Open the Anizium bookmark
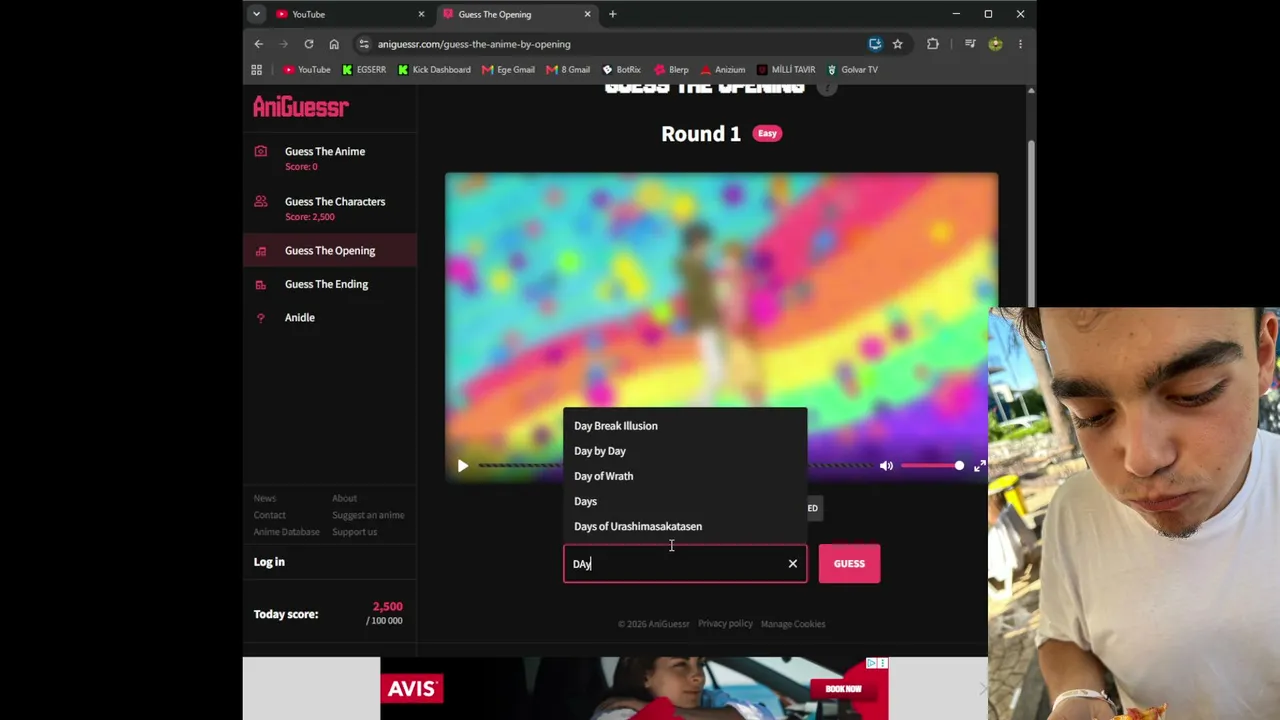The image size is (1280, 720). click(723, 70)
